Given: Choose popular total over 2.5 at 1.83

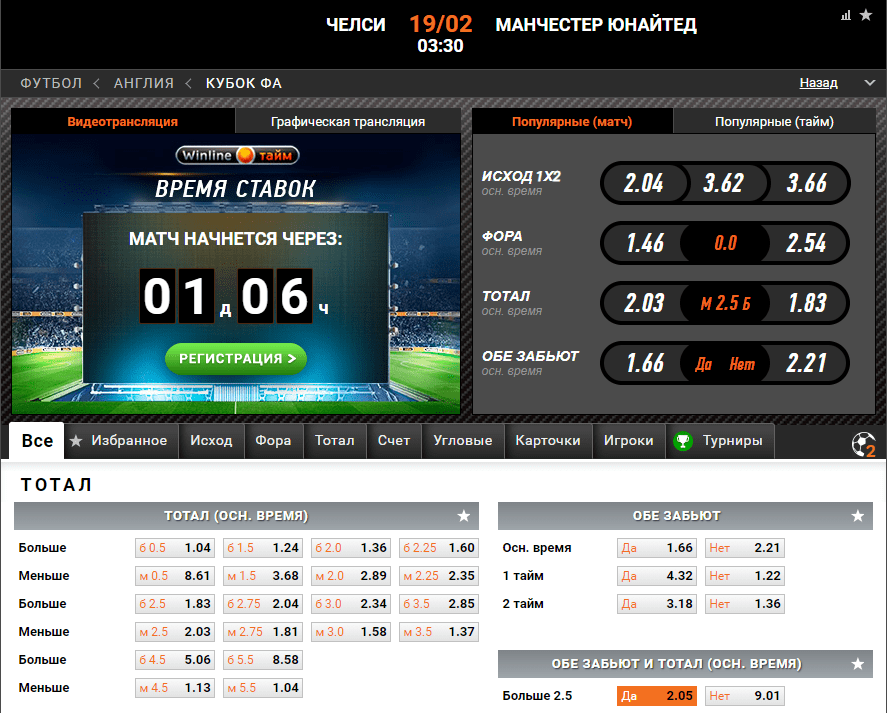Looking at the screenshot, I should click(x=807, y=303).
